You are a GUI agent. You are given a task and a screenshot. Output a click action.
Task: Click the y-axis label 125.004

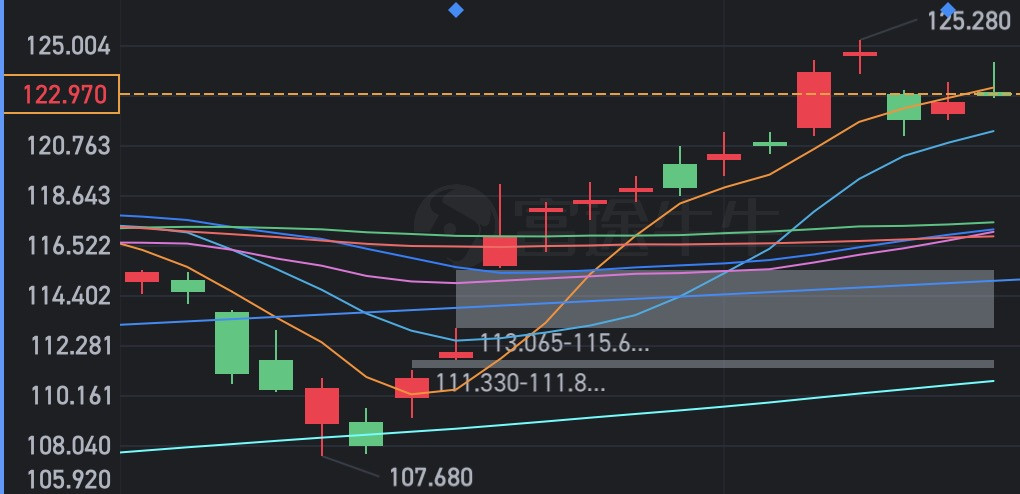coord(68,47)
